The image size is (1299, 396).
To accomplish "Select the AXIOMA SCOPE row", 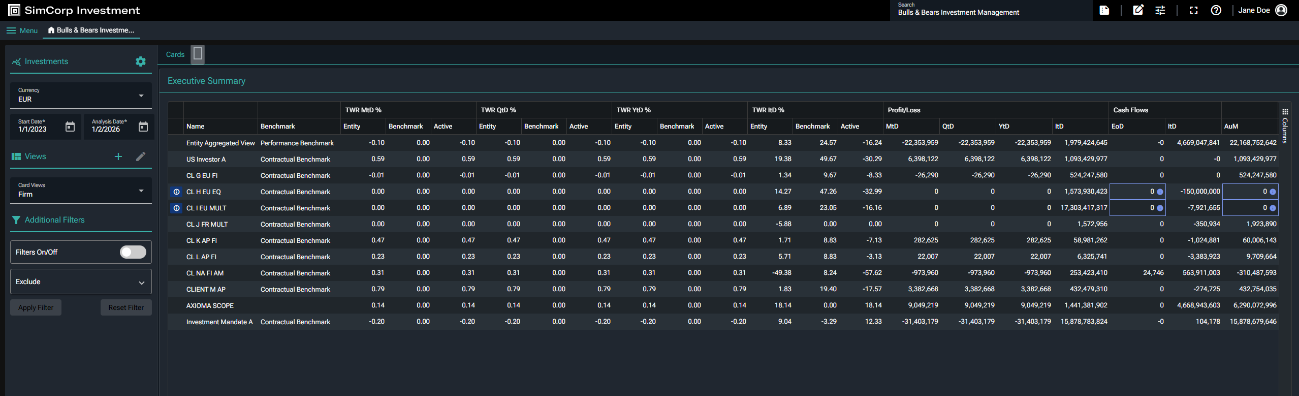I will [723, 305].
